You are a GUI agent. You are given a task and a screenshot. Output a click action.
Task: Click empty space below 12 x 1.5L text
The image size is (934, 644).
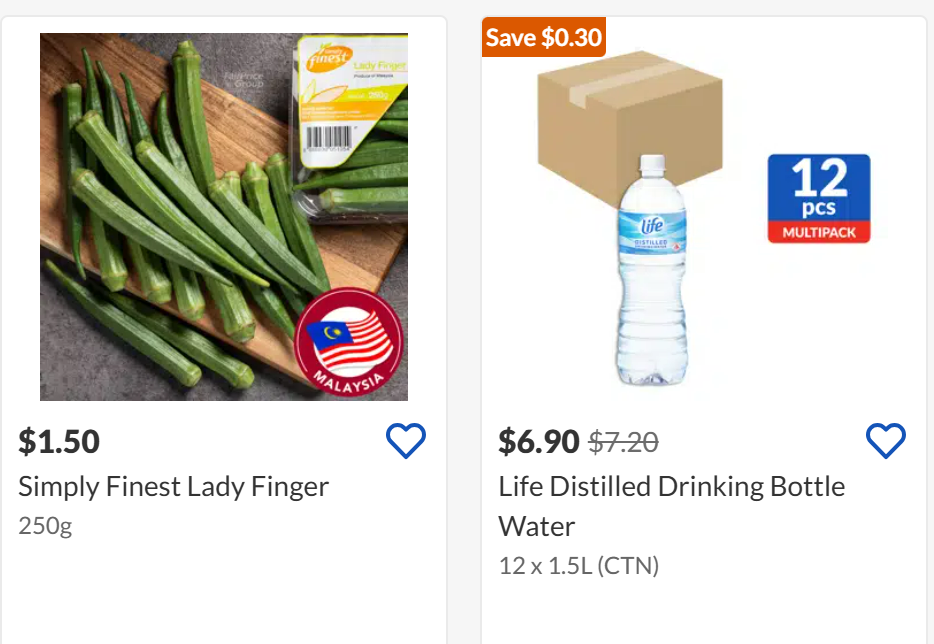click(x=703, y=612)
